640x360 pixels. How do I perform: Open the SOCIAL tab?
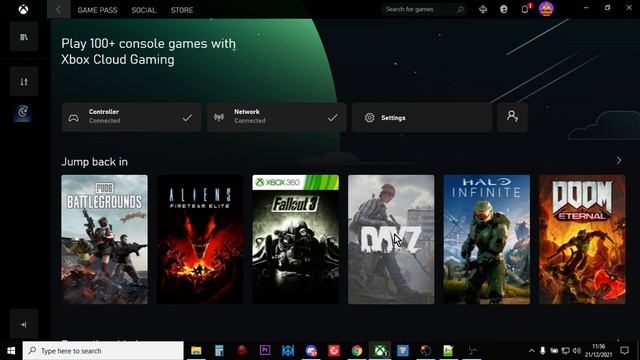point(144,10)
